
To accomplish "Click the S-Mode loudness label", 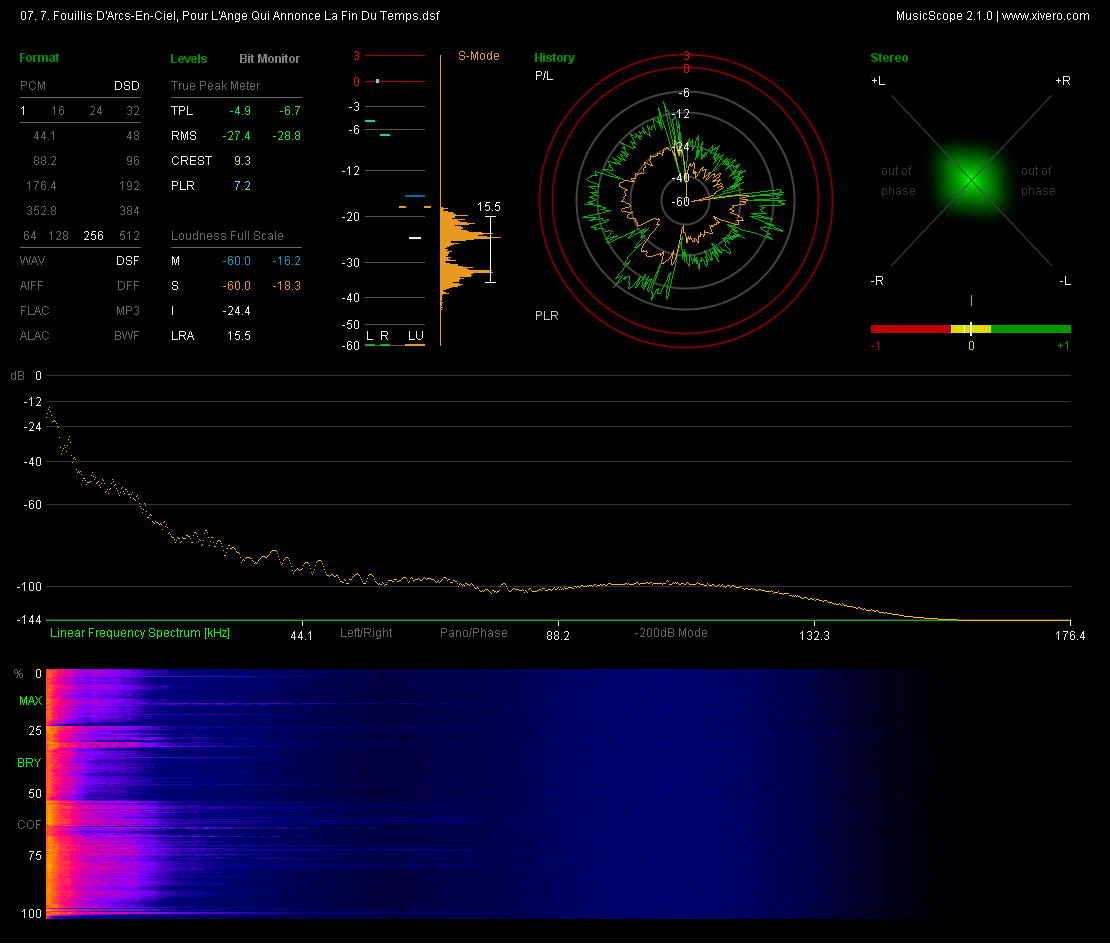I will [479, 56].
